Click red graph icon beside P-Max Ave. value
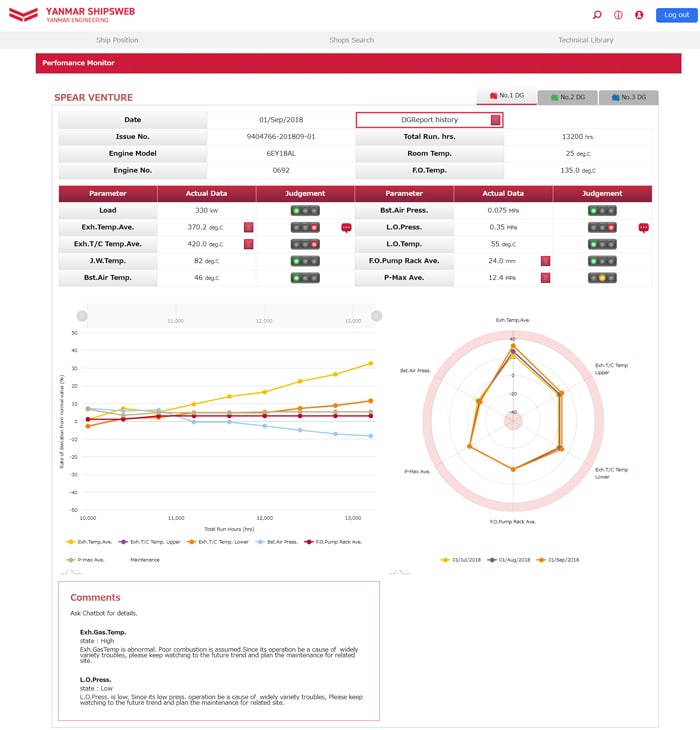This screenshot has width=700, height=730. pos(545,277)
